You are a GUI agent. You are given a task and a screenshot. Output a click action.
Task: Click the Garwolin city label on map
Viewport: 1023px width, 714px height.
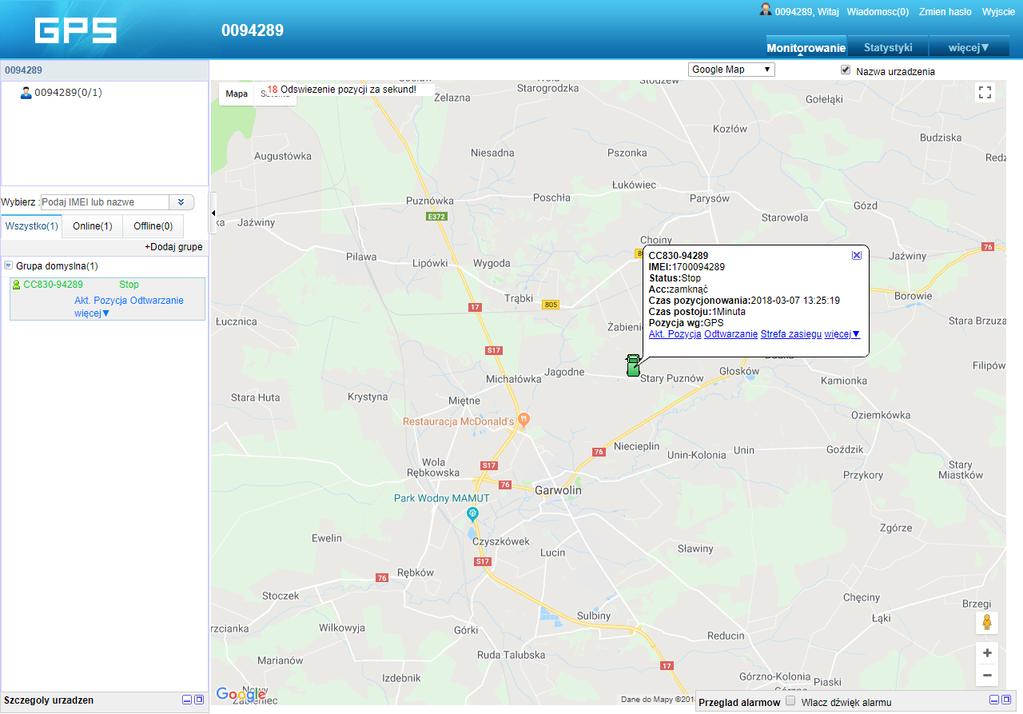558,490
